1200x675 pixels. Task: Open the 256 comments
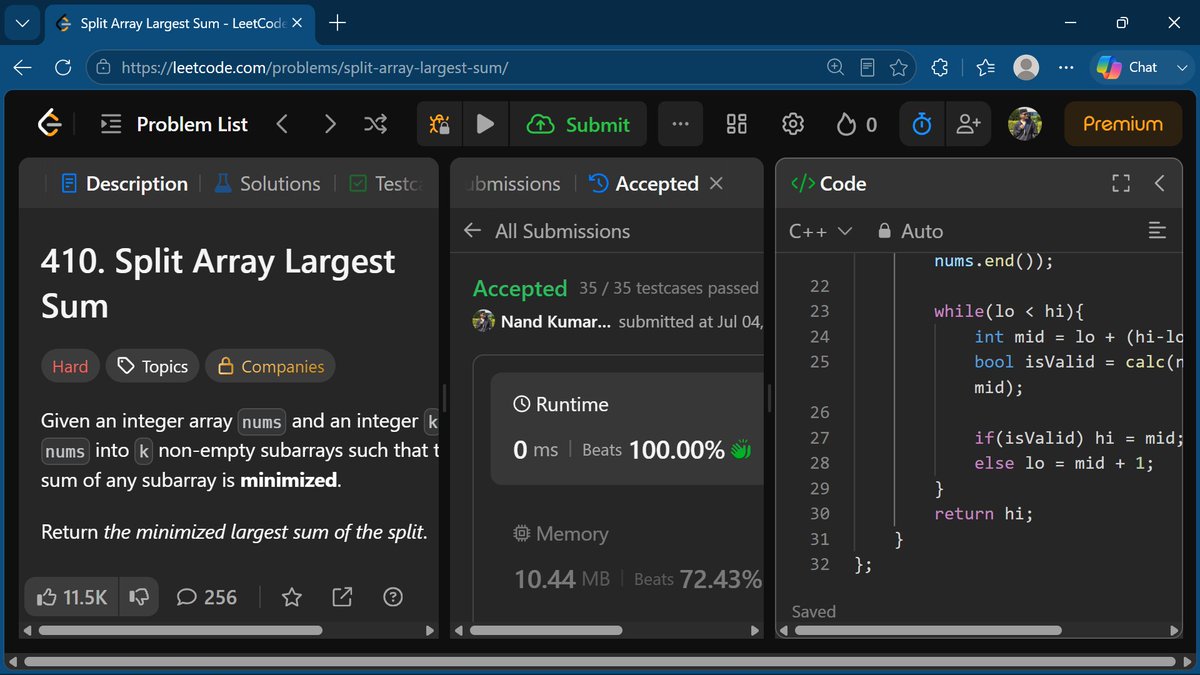(207, 597)
